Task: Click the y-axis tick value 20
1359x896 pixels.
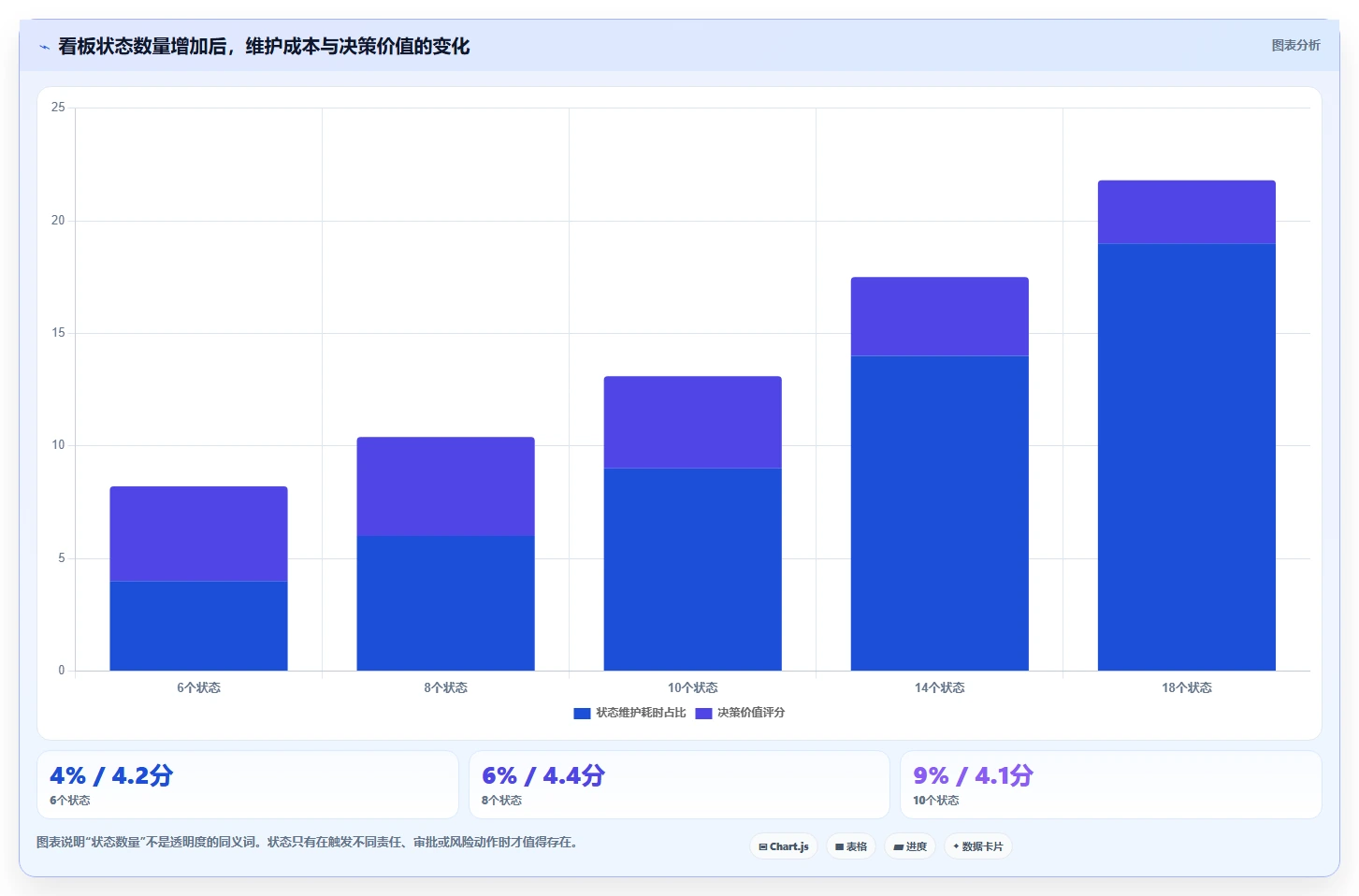Action: pyautogui.click(x=58, y=221)
